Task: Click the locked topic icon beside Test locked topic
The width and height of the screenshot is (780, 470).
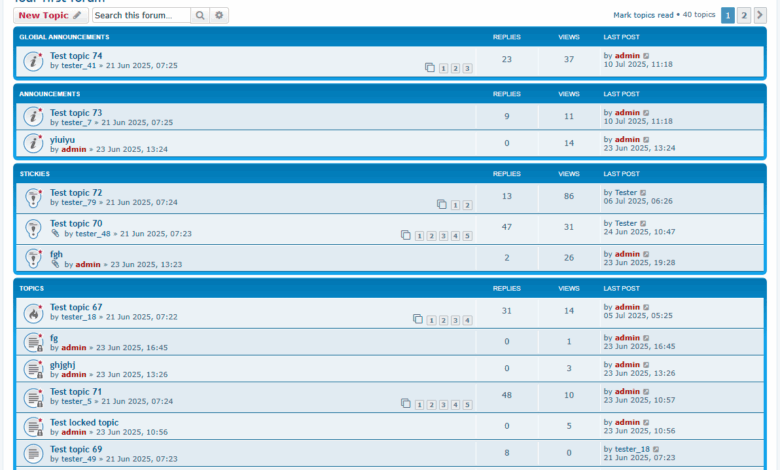Action: coord(33,428)
